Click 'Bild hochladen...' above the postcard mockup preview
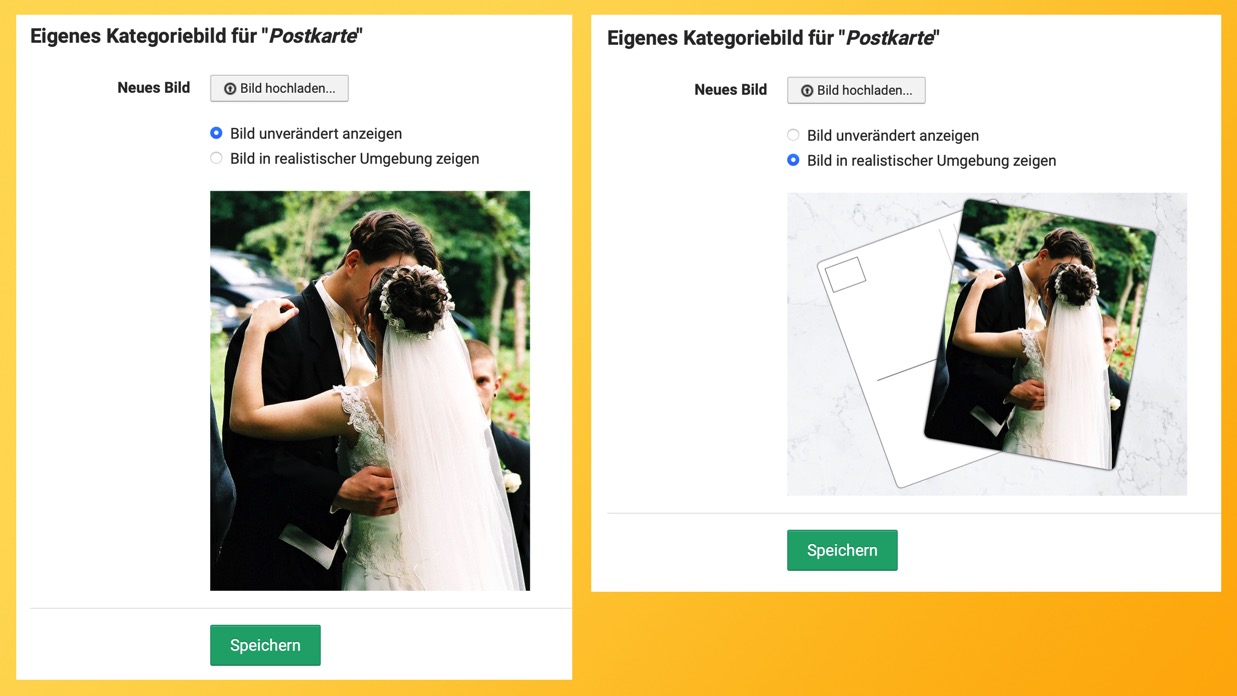This screenshot has width=1237, height=696. 856,90
